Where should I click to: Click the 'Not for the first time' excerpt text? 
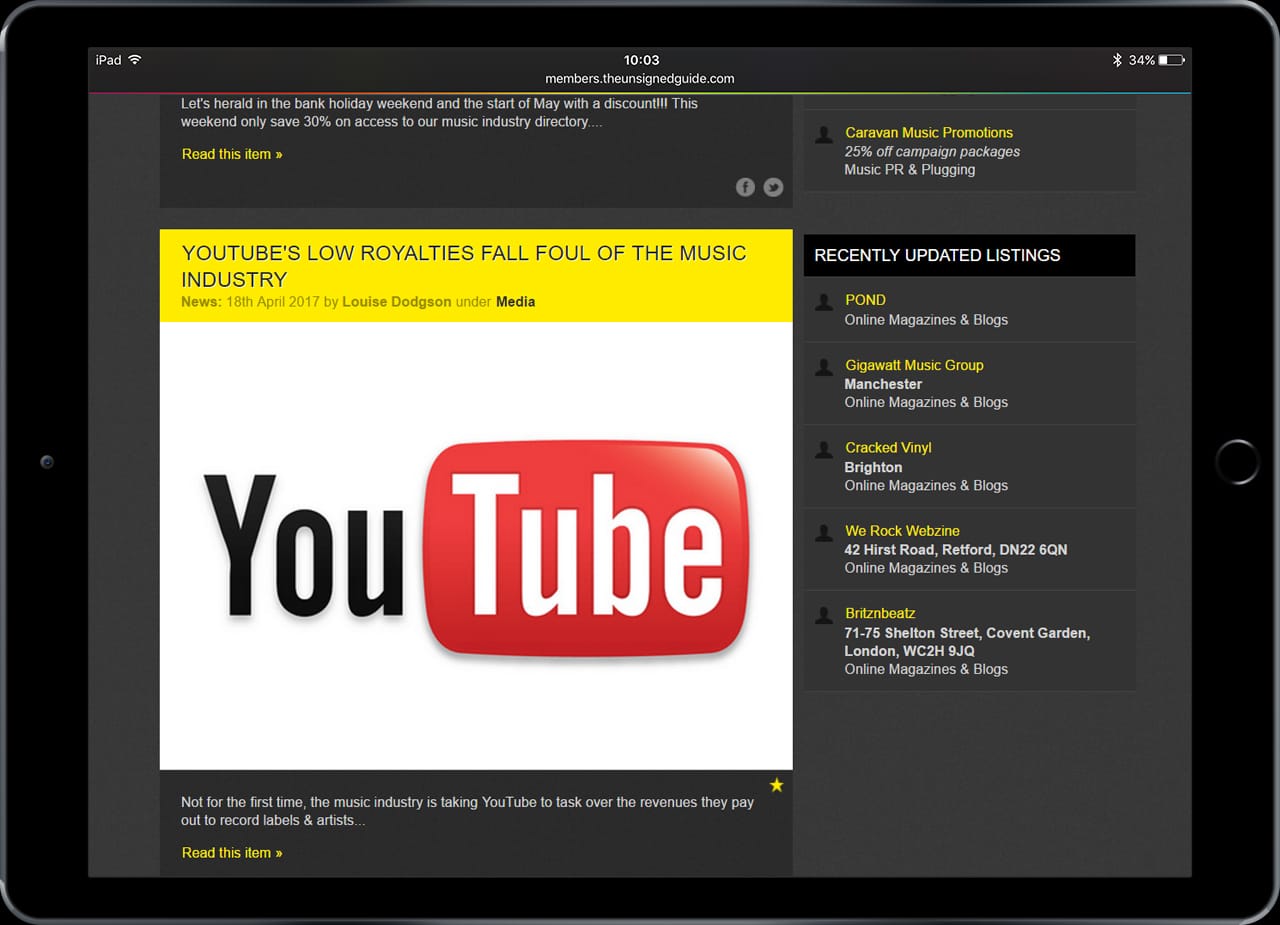pyautogui.click(x=467, y=811)
